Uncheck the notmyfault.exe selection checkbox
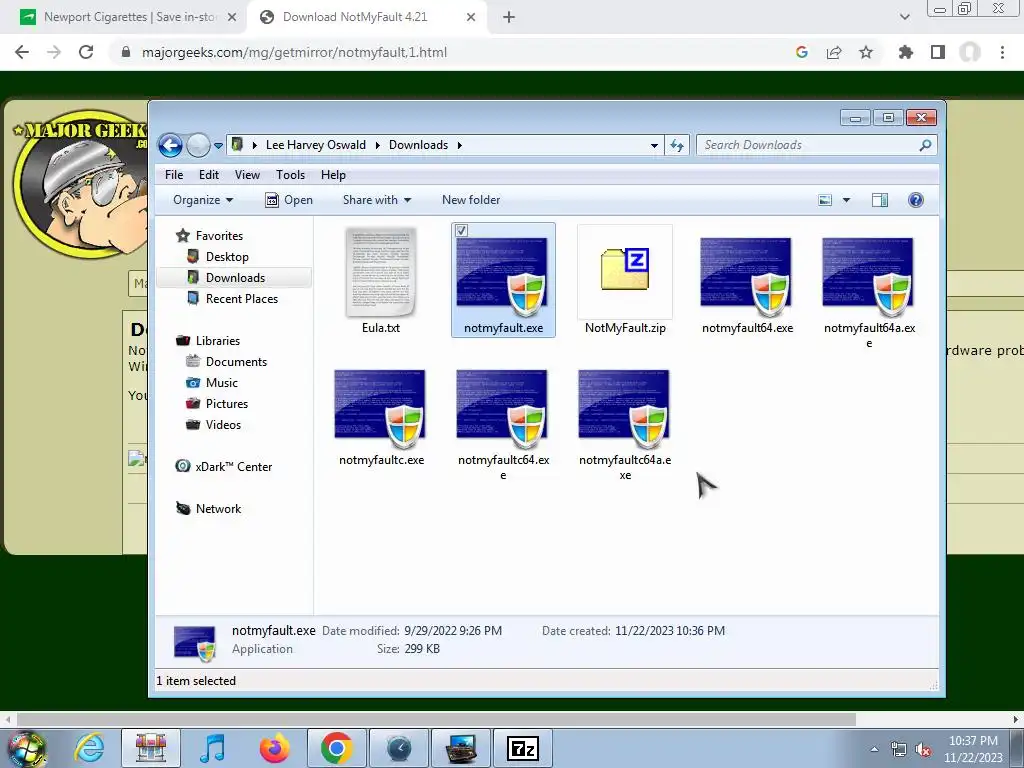The height and width of the screenshot is (768, 1024). (x=461, y=230)
